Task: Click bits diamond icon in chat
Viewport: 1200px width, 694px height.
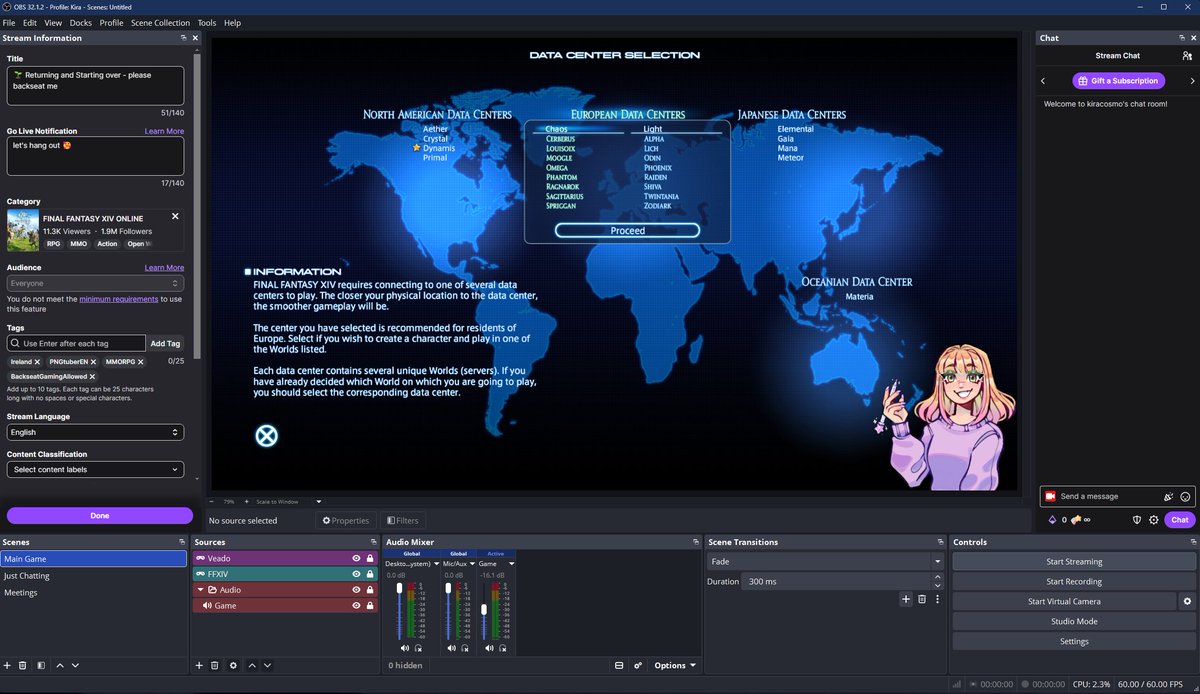Action: 1051,520
